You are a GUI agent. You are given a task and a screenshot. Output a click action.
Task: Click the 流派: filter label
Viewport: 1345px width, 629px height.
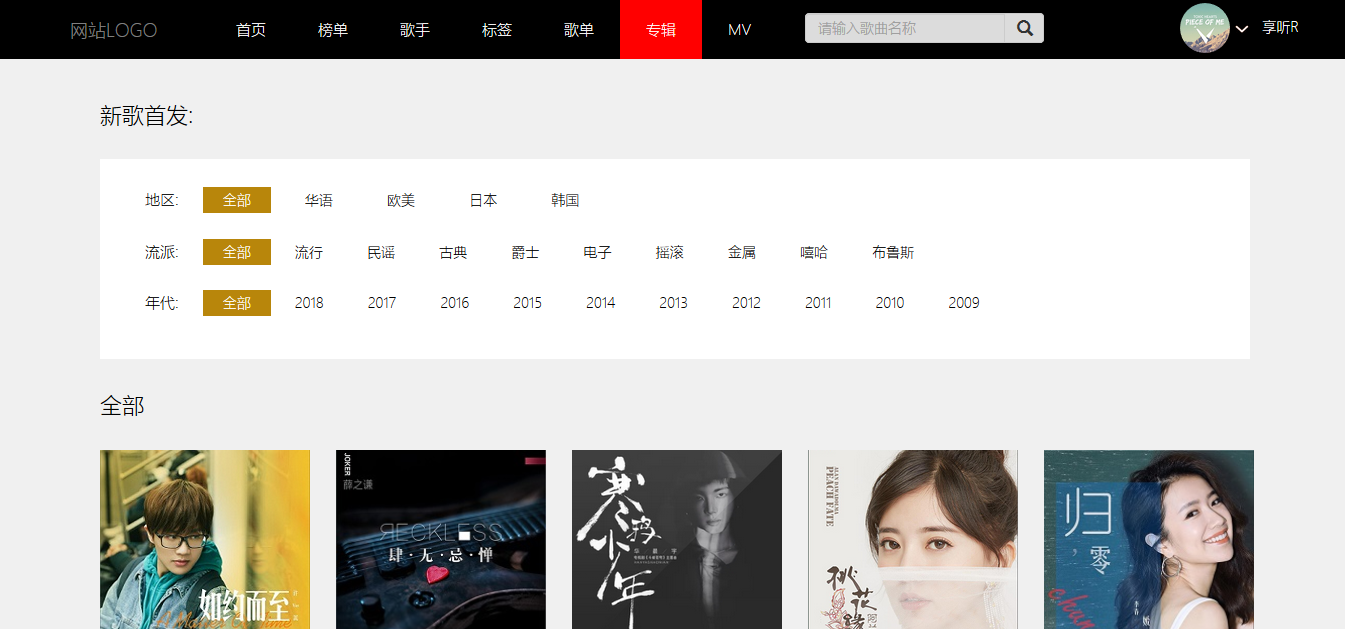point(161,252)
